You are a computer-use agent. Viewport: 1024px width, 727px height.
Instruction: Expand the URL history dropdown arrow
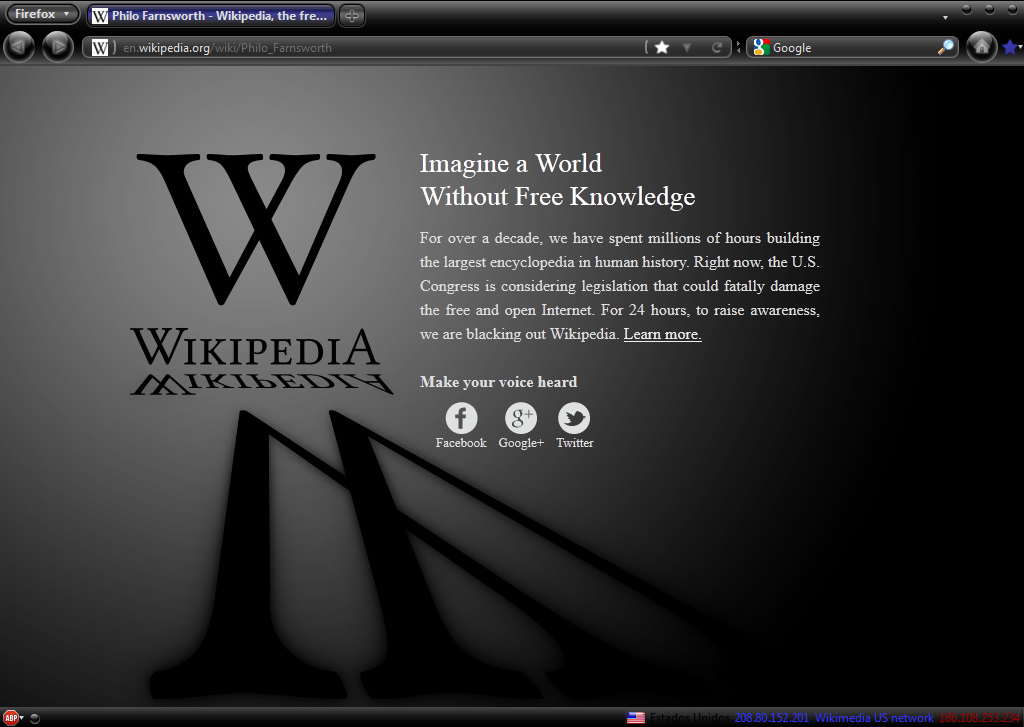tap(687, 47)
